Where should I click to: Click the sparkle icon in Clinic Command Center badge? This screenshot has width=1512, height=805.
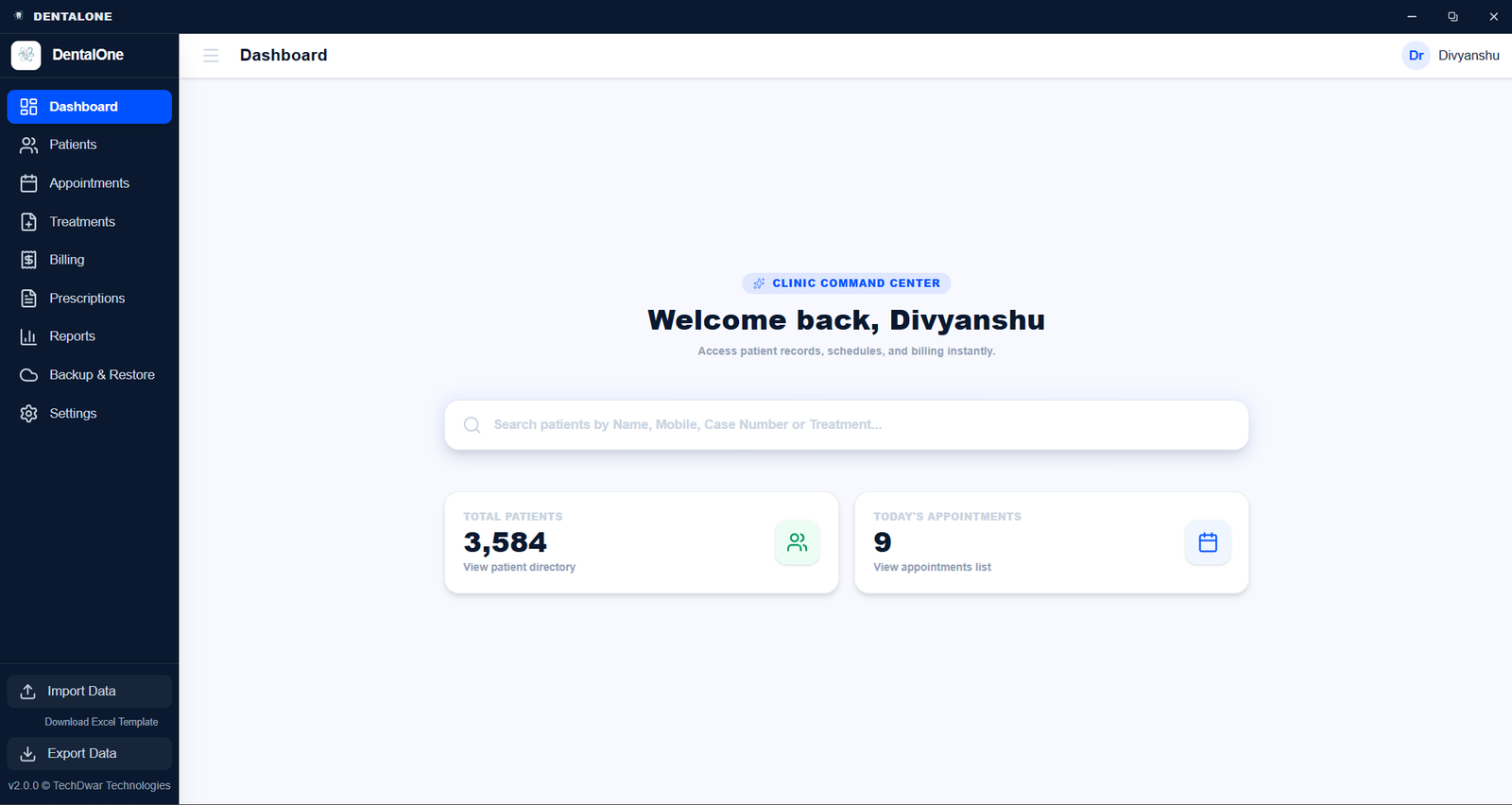click(759, 283)
